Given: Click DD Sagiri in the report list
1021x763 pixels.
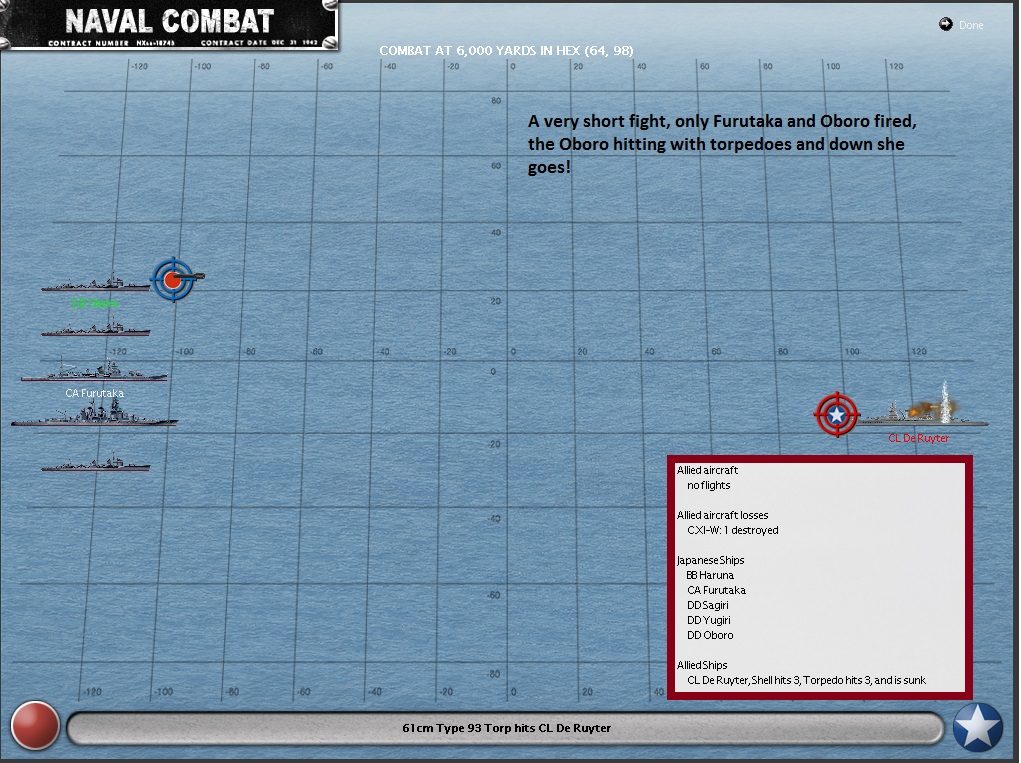Looking at the screenshot, I should click(x=708, y=605).
